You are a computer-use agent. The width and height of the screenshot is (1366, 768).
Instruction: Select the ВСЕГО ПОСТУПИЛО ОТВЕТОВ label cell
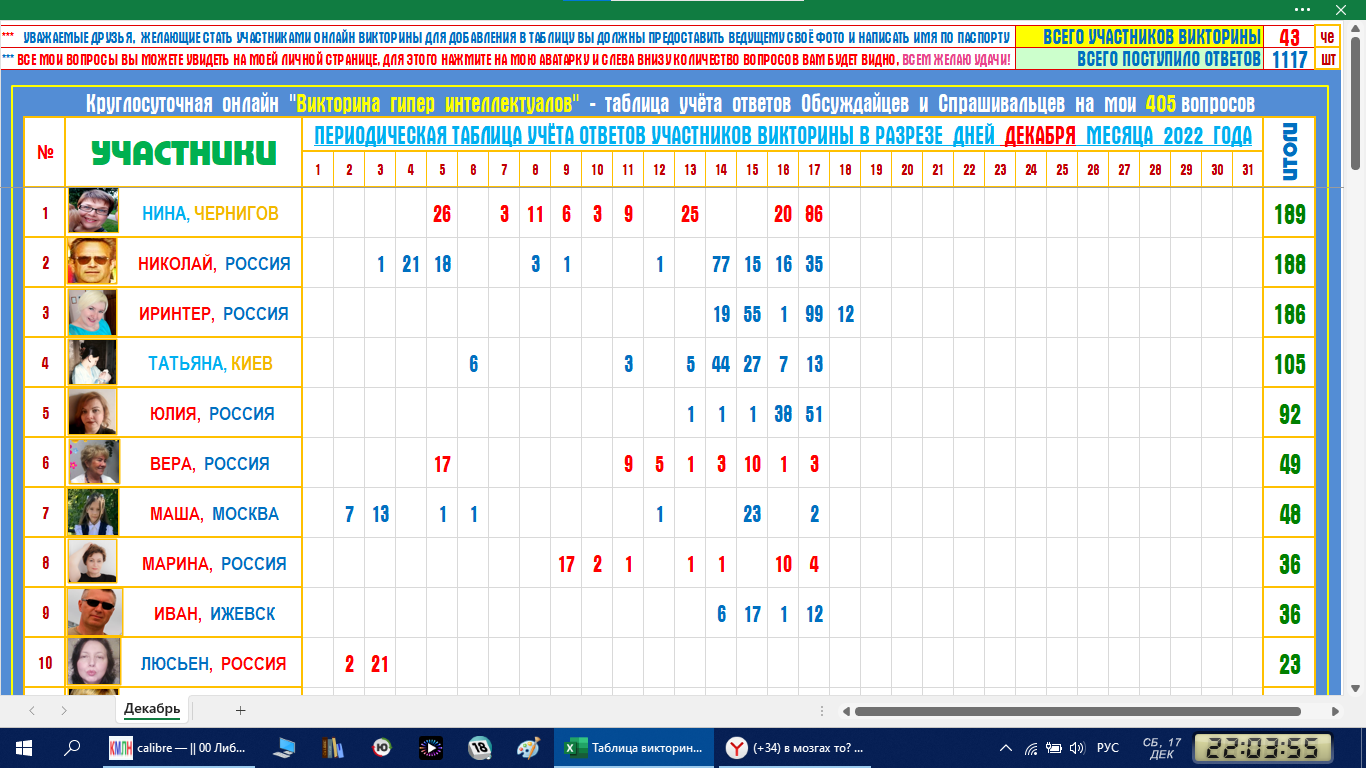click(1140, 58)
